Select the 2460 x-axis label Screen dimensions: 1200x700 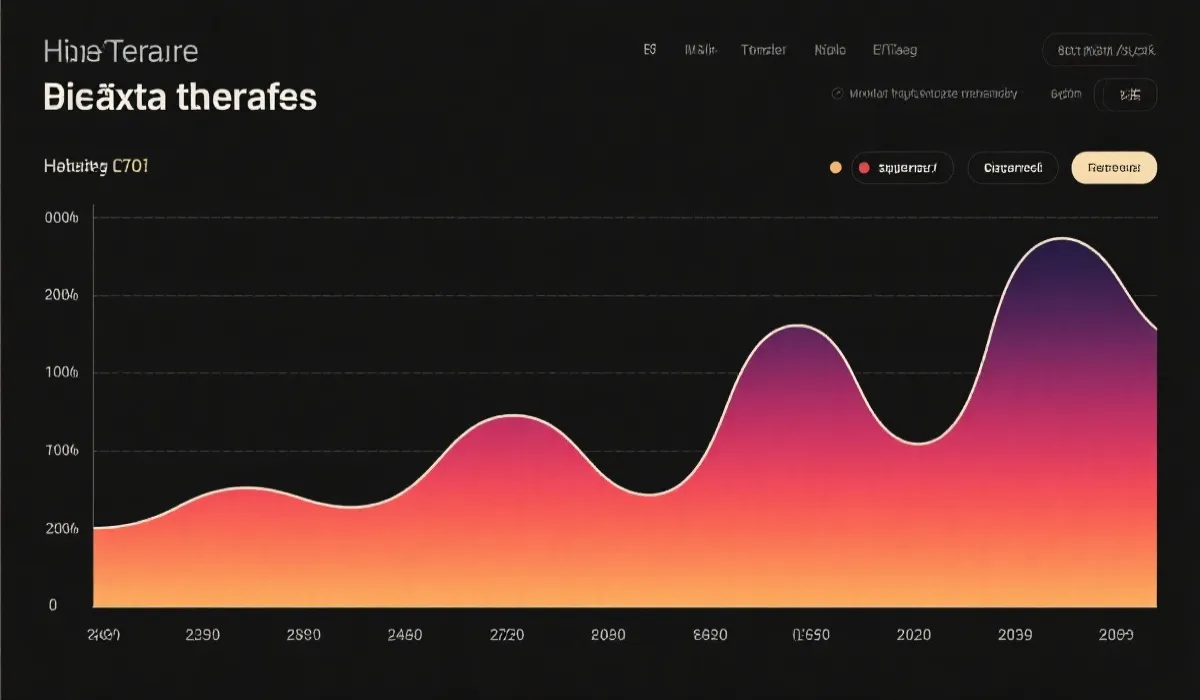coord(405,635)
